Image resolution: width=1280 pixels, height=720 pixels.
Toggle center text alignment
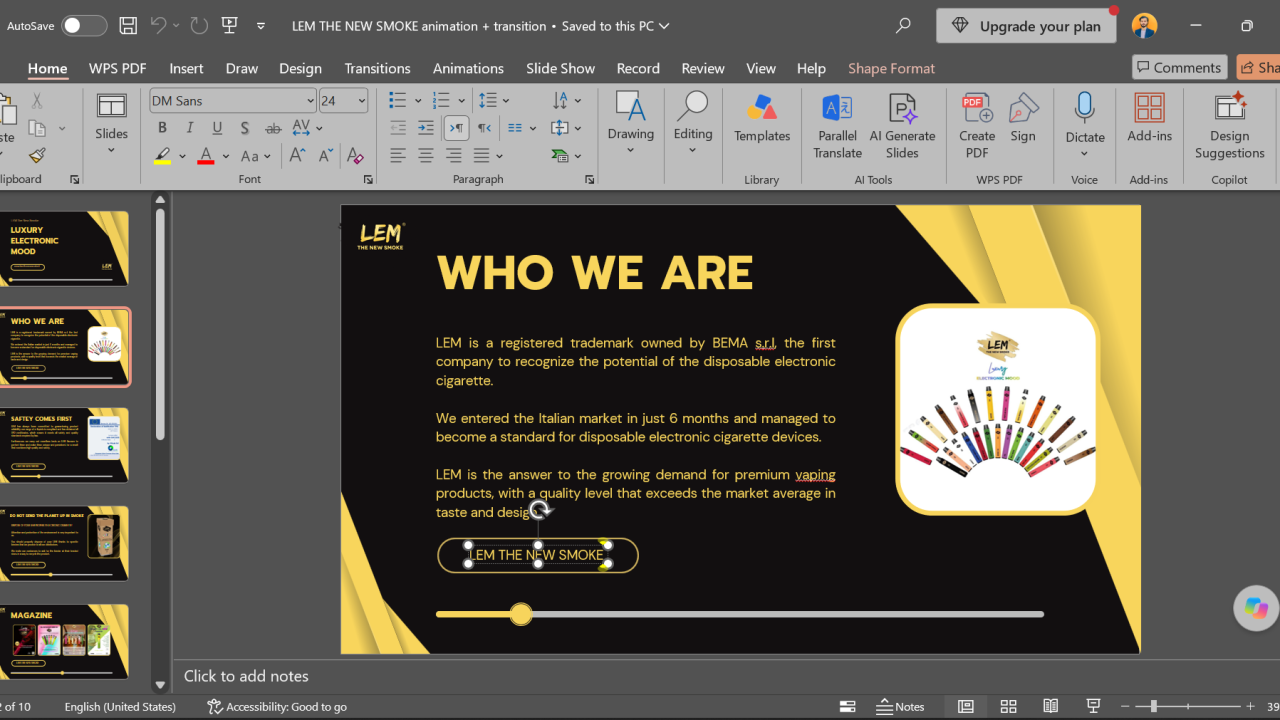426,156
